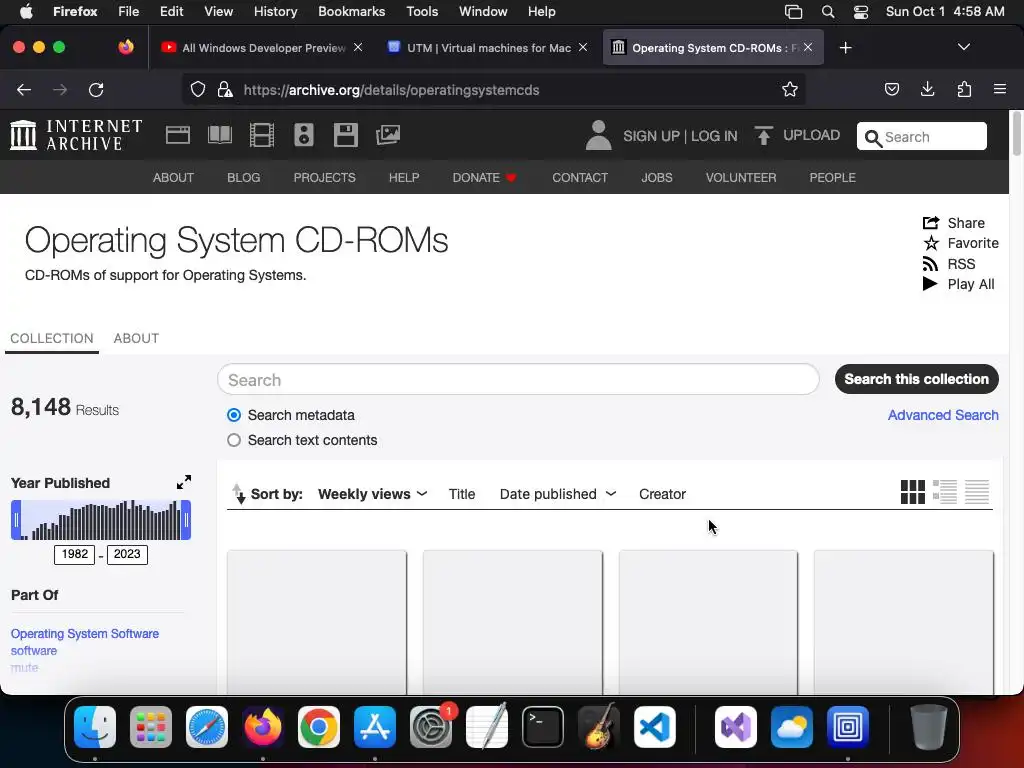Open the RSS feed link
The image size is (1024, 768).
[x=948, y=264]
